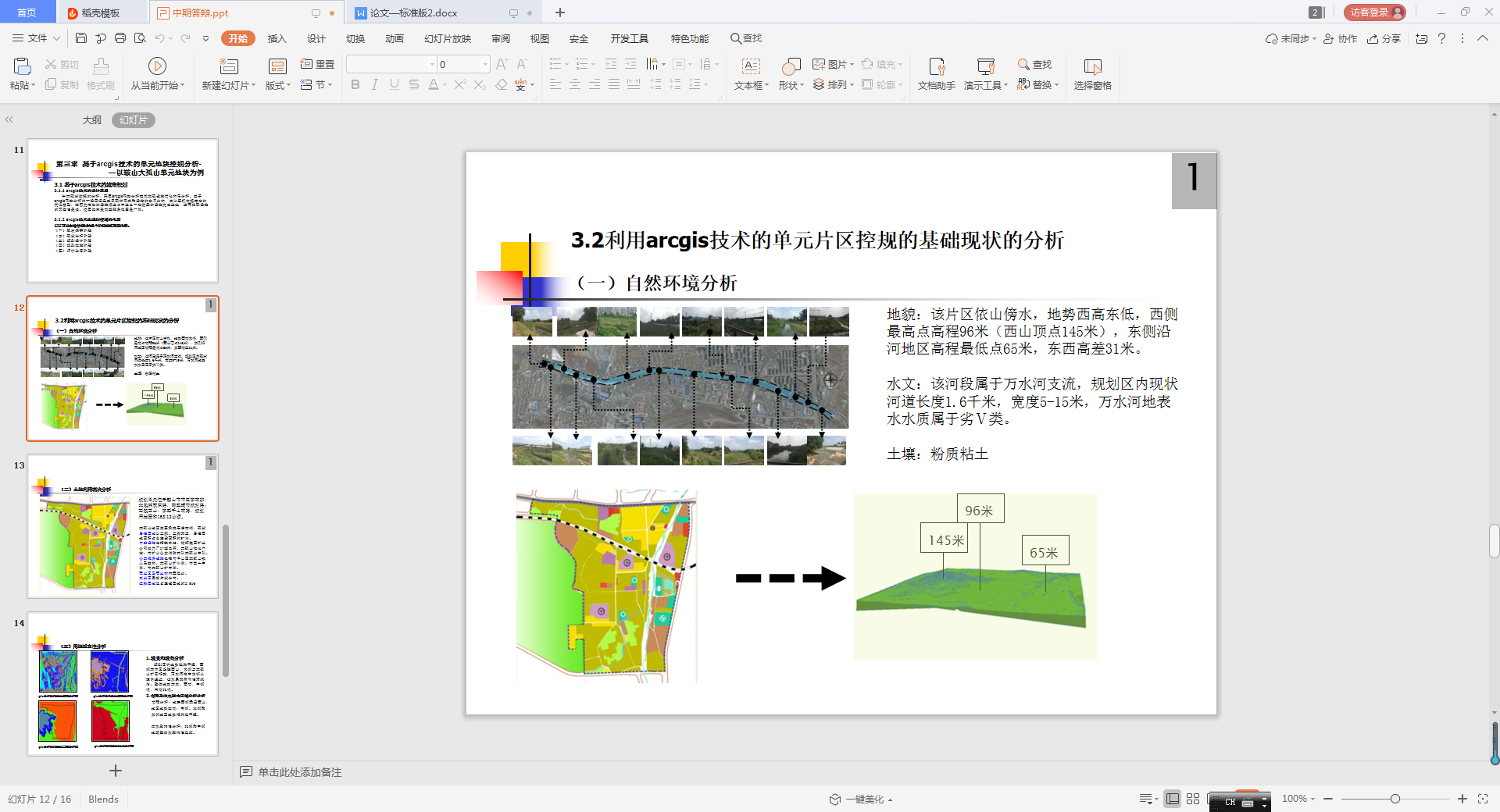Click the Save icon in quick toolbar

(x=81, y=38)
